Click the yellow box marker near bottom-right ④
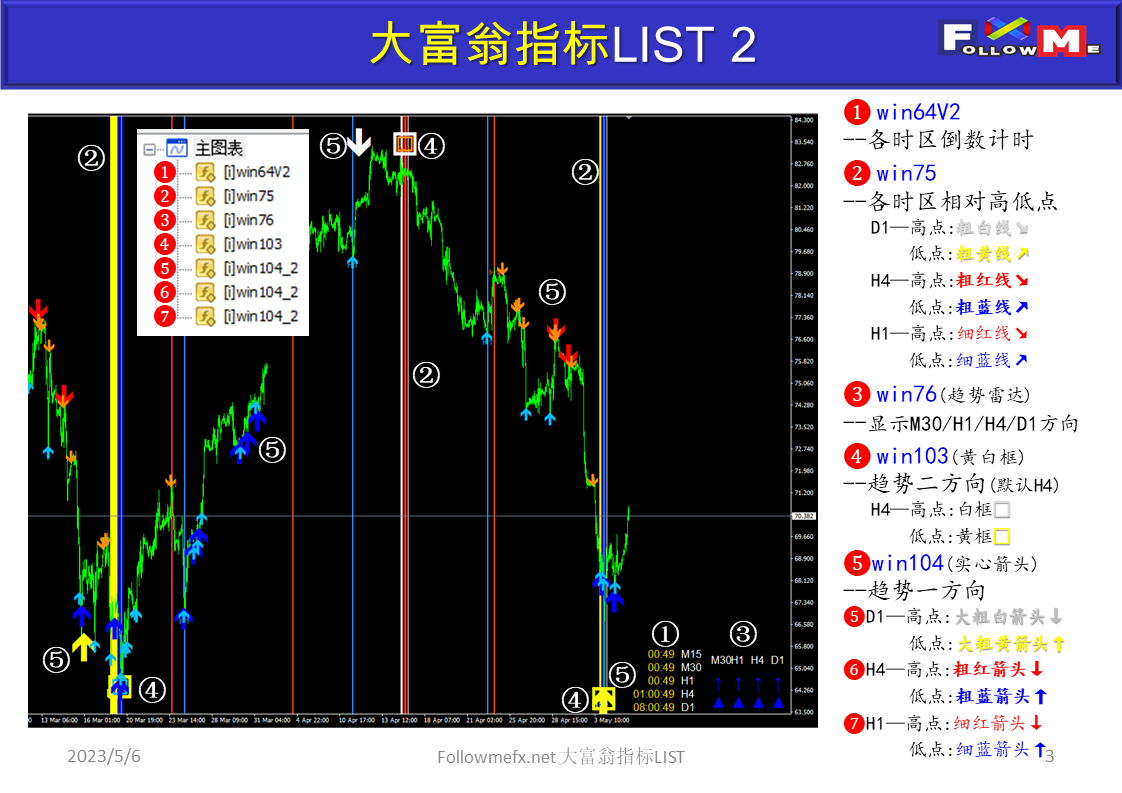Image resolution: width=1122 pixels, height=793 pixels. click(604, 700)
